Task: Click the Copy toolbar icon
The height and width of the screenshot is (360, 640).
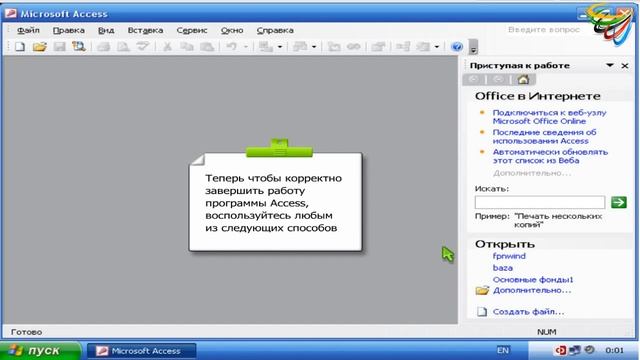Action: (187, 47)
